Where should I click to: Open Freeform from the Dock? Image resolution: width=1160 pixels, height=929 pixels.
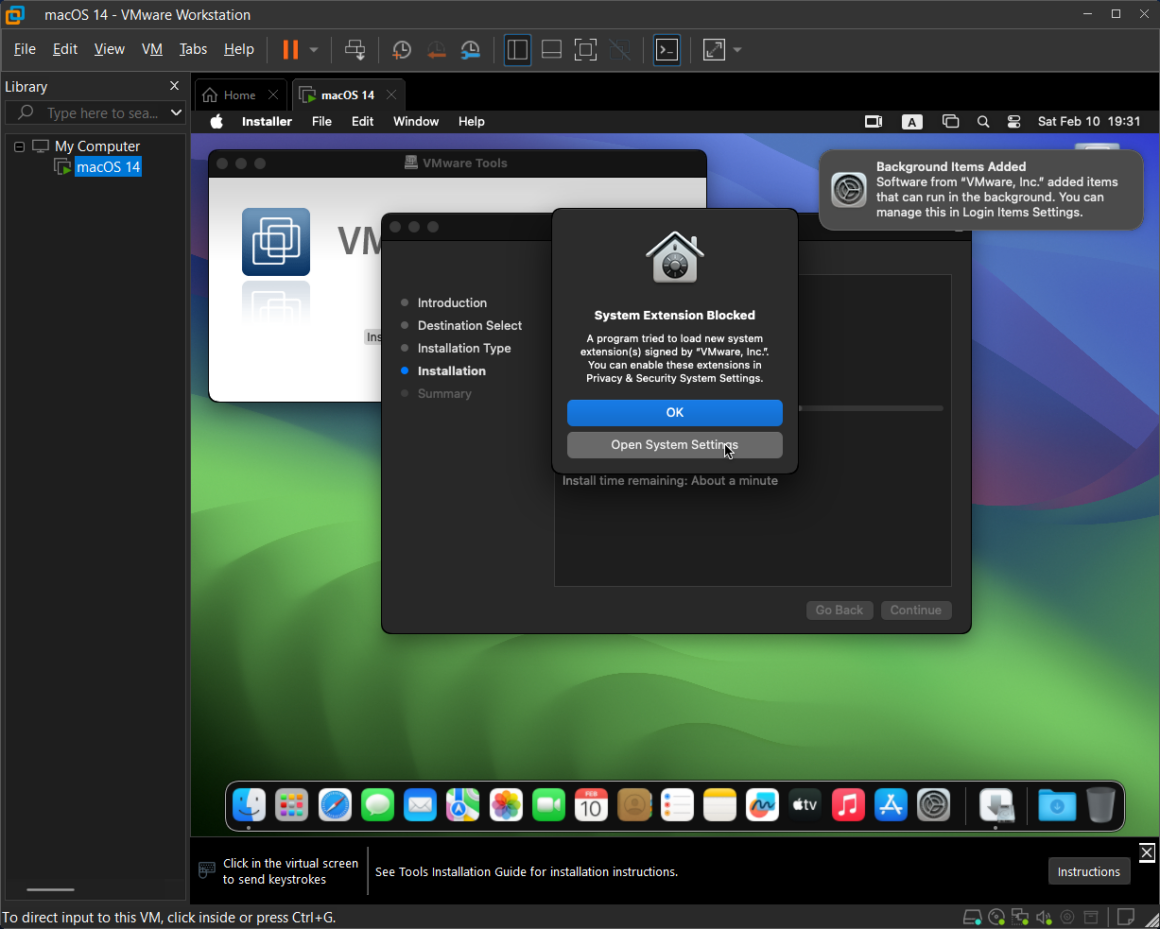(762, 805)
